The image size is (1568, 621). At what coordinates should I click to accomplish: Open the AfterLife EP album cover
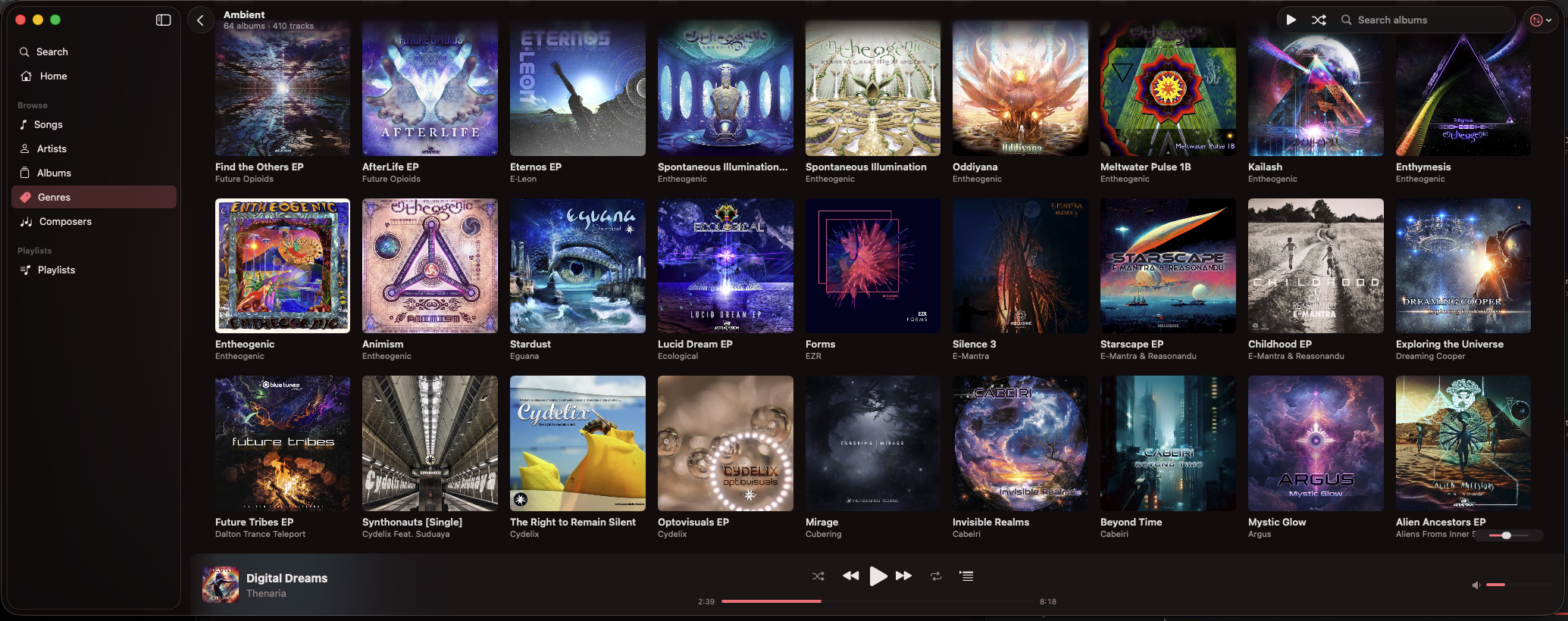pyautogui.click(x=430, y=89)
